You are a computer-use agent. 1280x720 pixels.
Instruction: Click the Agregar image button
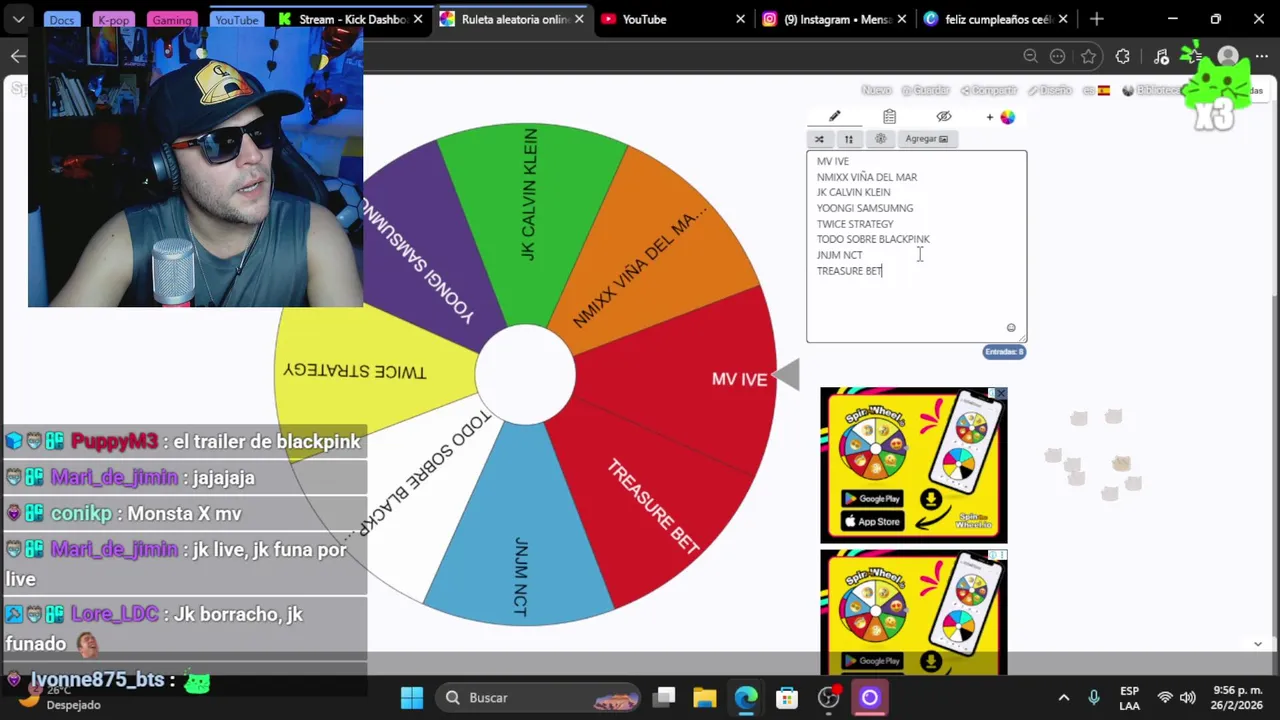point(926,139)
